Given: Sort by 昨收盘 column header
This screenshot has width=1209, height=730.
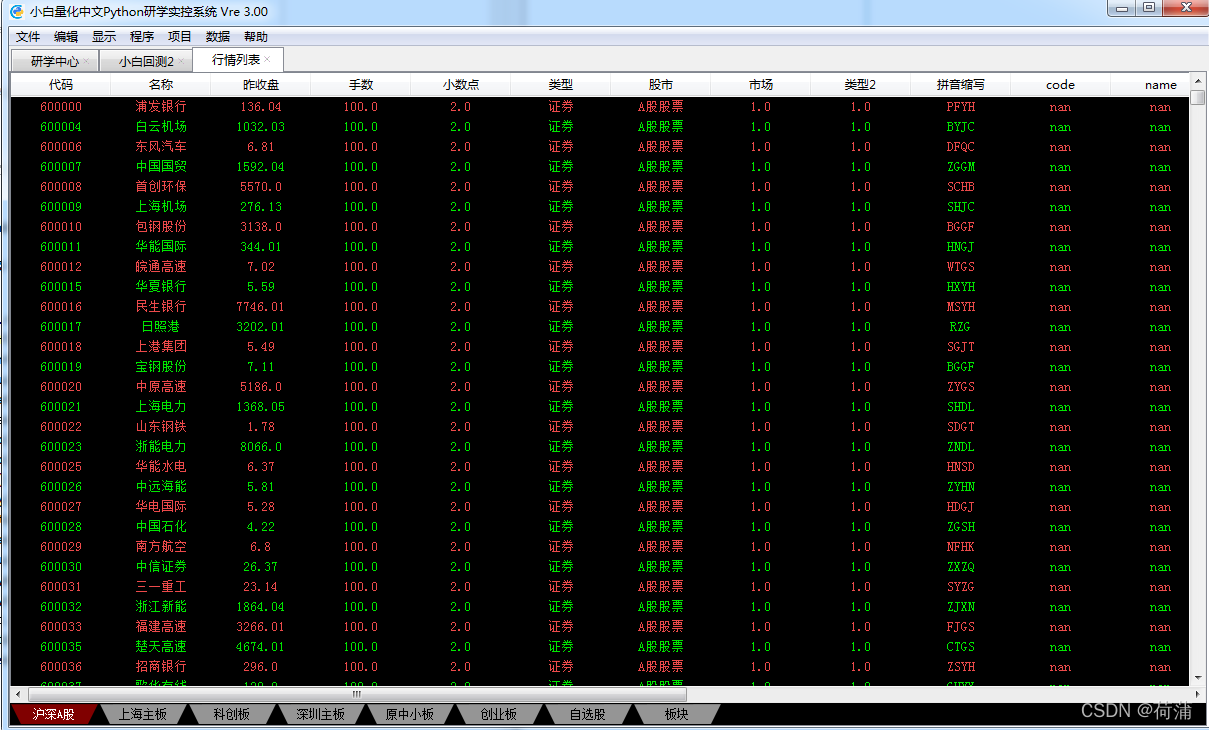Looking at the screenshot, I should click(x=261, y=85).
